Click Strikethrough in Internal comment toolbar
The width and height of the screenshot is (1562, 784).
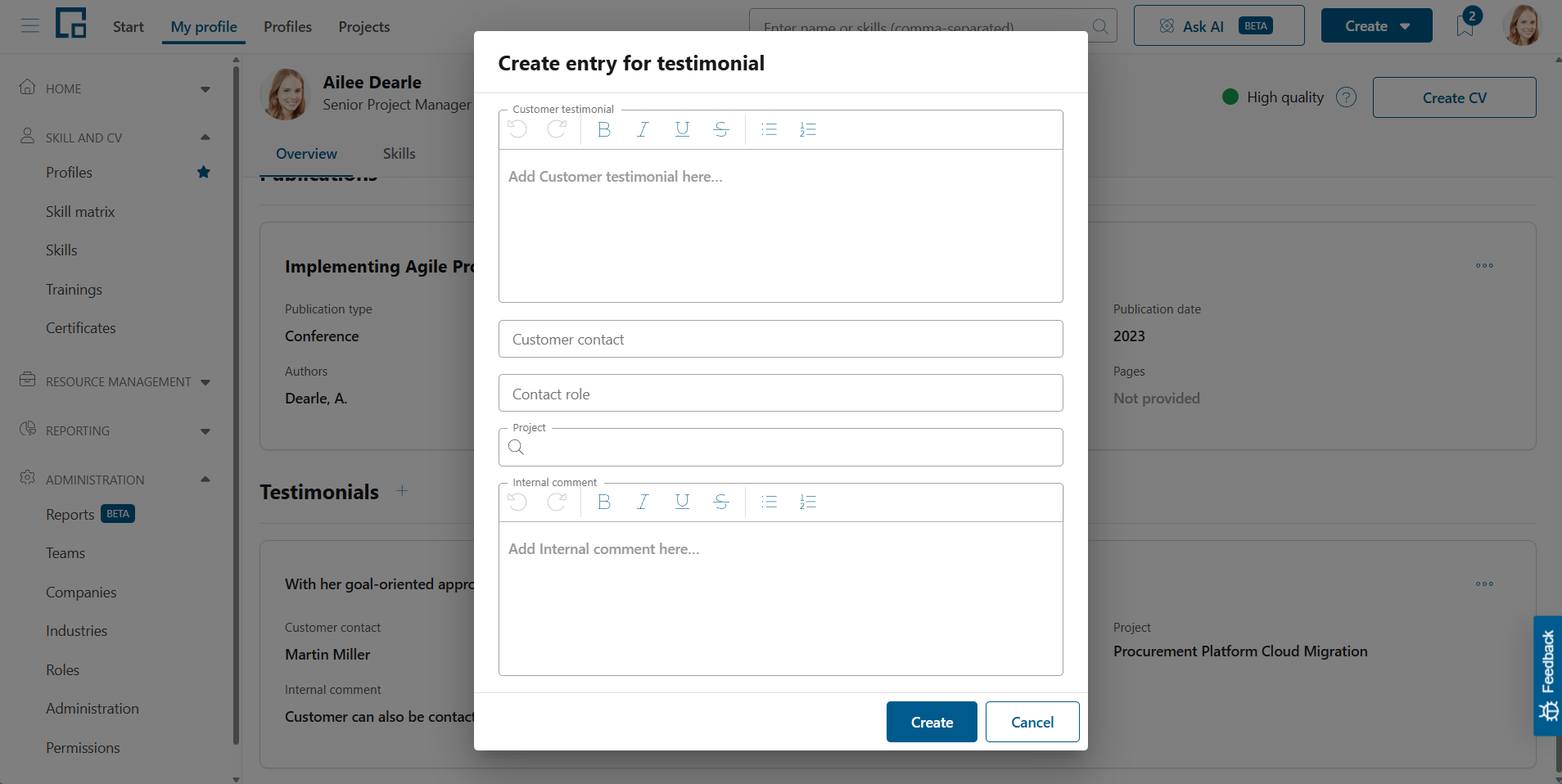click(721, 502)
